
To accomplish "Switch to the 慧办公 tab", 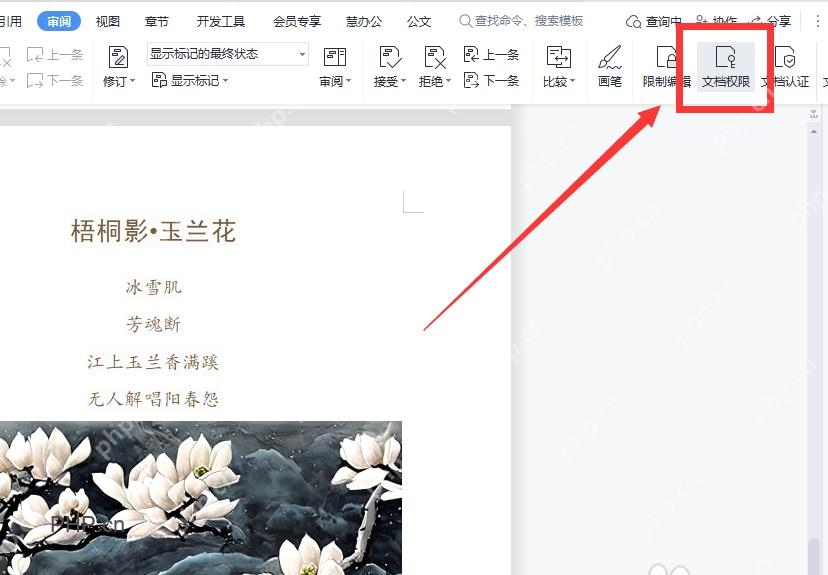I will (364, 22).
